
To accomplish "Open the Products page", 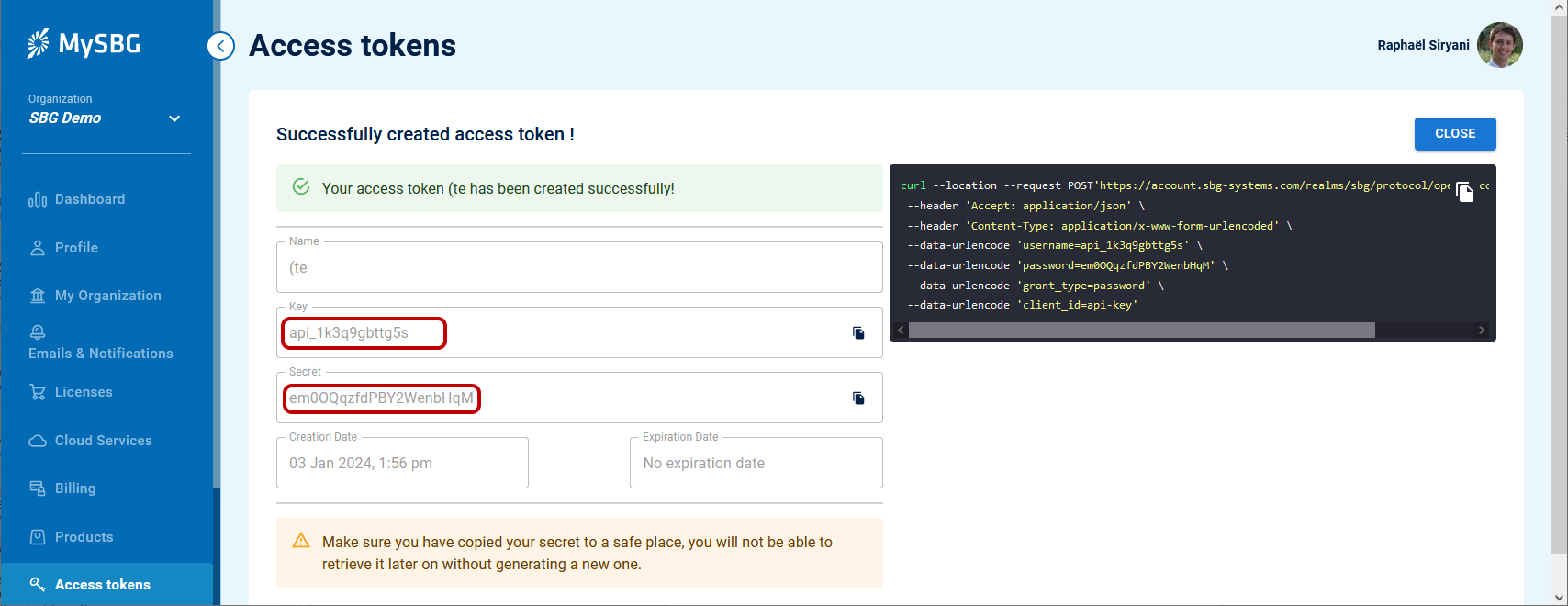I will coord(84,537).
